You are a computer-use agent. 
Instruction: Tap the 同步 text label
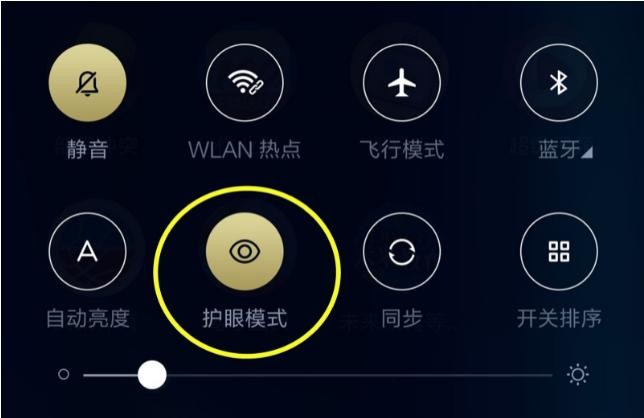402,318
